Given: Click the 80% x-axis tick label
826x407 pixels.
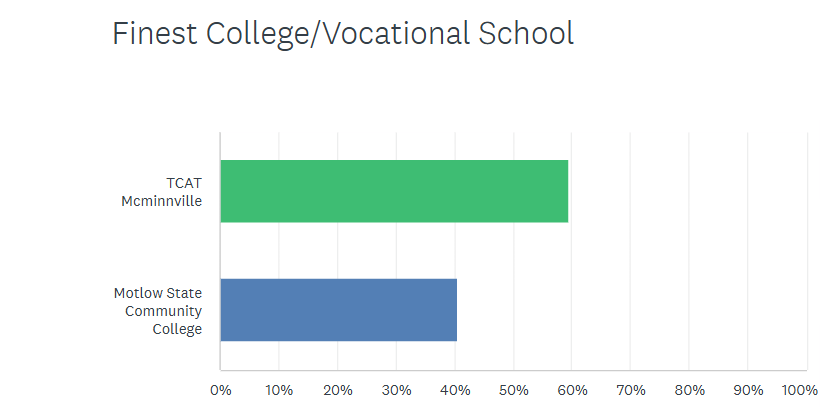Looking at the screenshot, I should 689,389.
